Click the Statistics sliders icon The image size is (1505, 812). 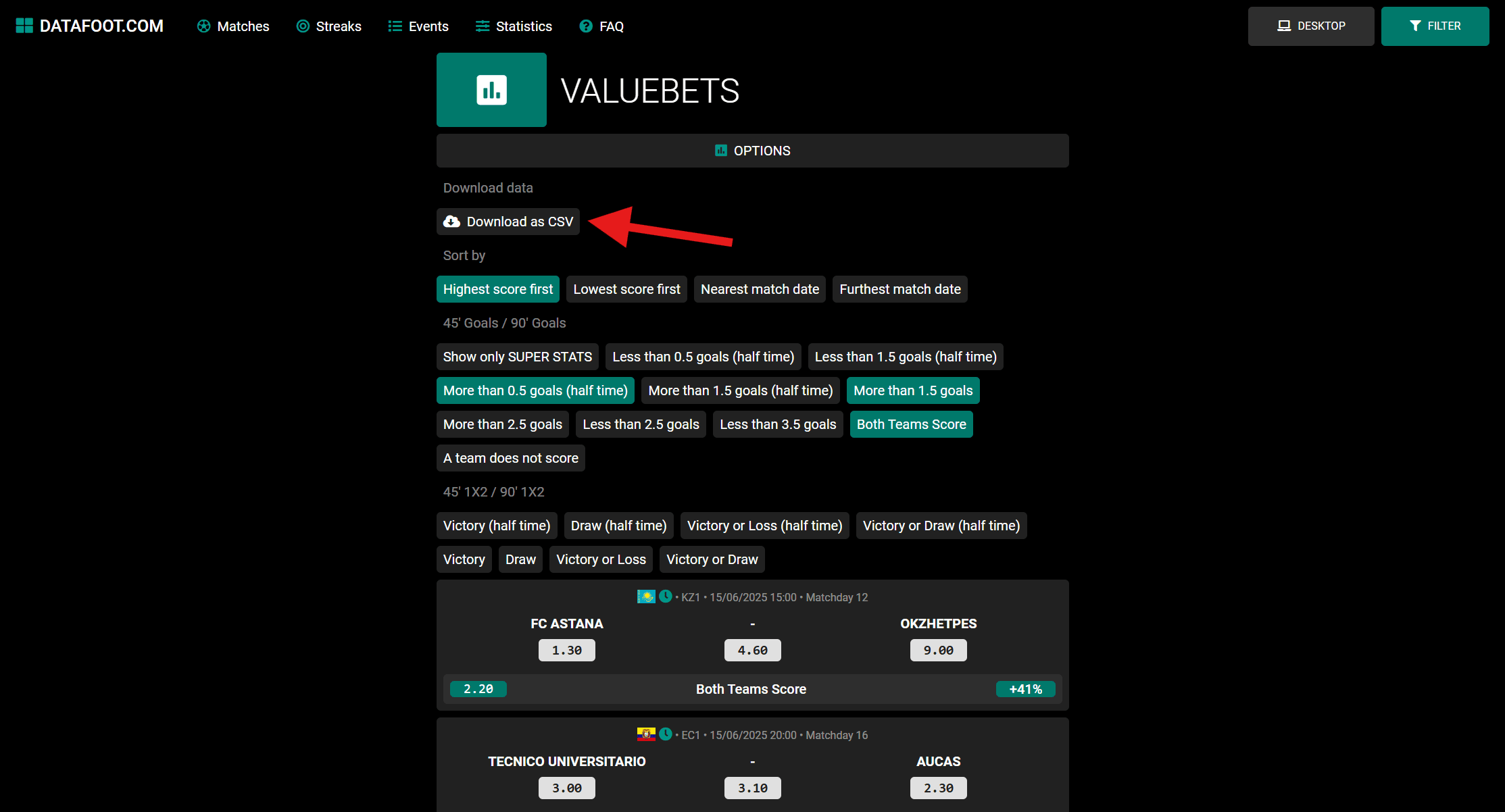coord(483,26)
